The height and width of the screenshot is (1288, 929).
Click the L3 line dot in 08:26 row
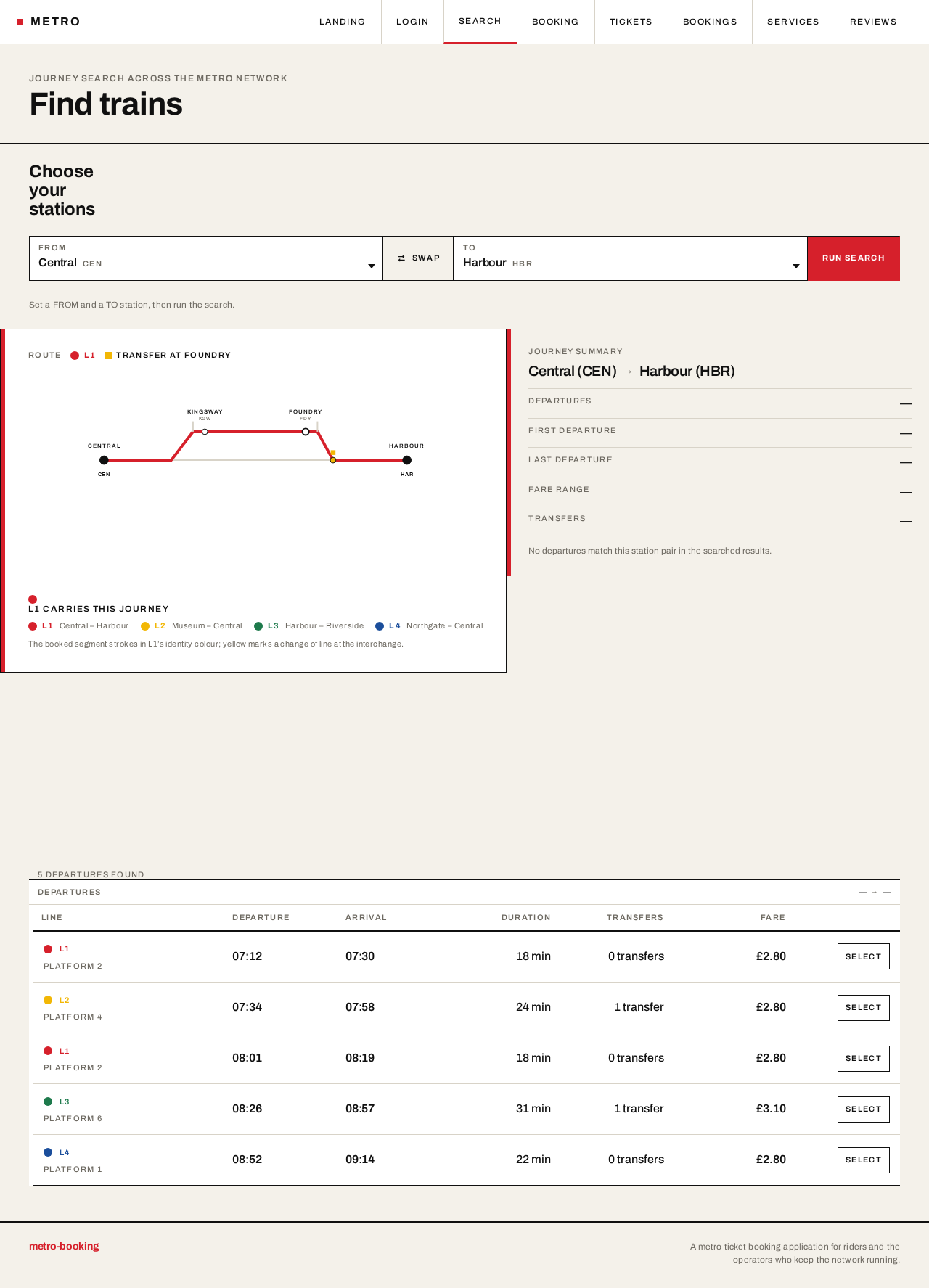tap(48, 1102)
